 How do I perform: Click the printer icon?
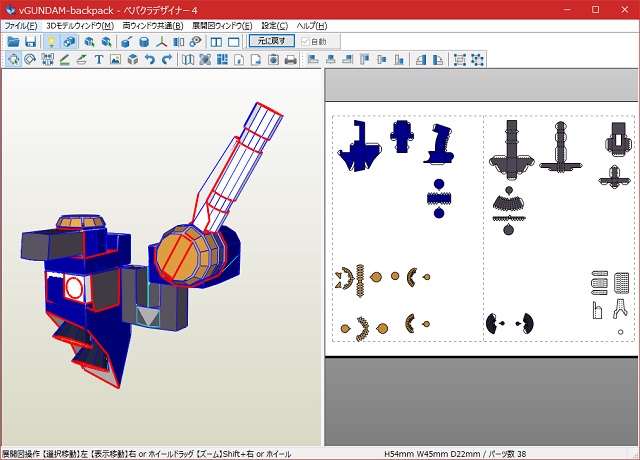click(291, 60)
